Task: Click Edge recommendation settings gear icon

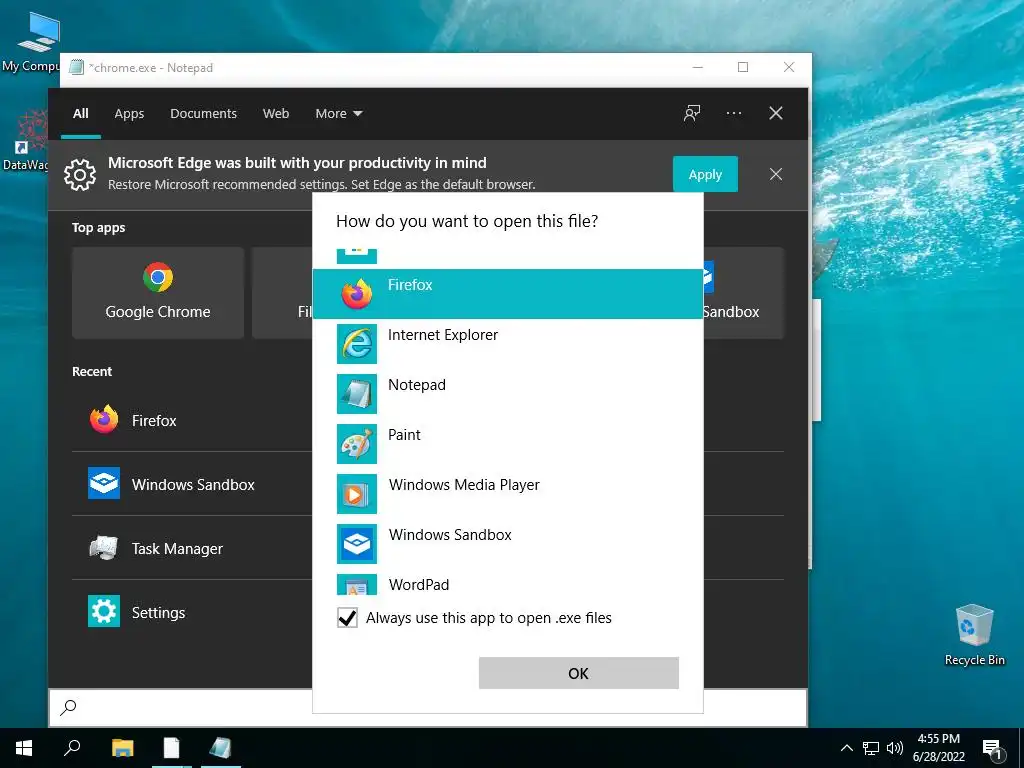Action: tap(80, 174)
